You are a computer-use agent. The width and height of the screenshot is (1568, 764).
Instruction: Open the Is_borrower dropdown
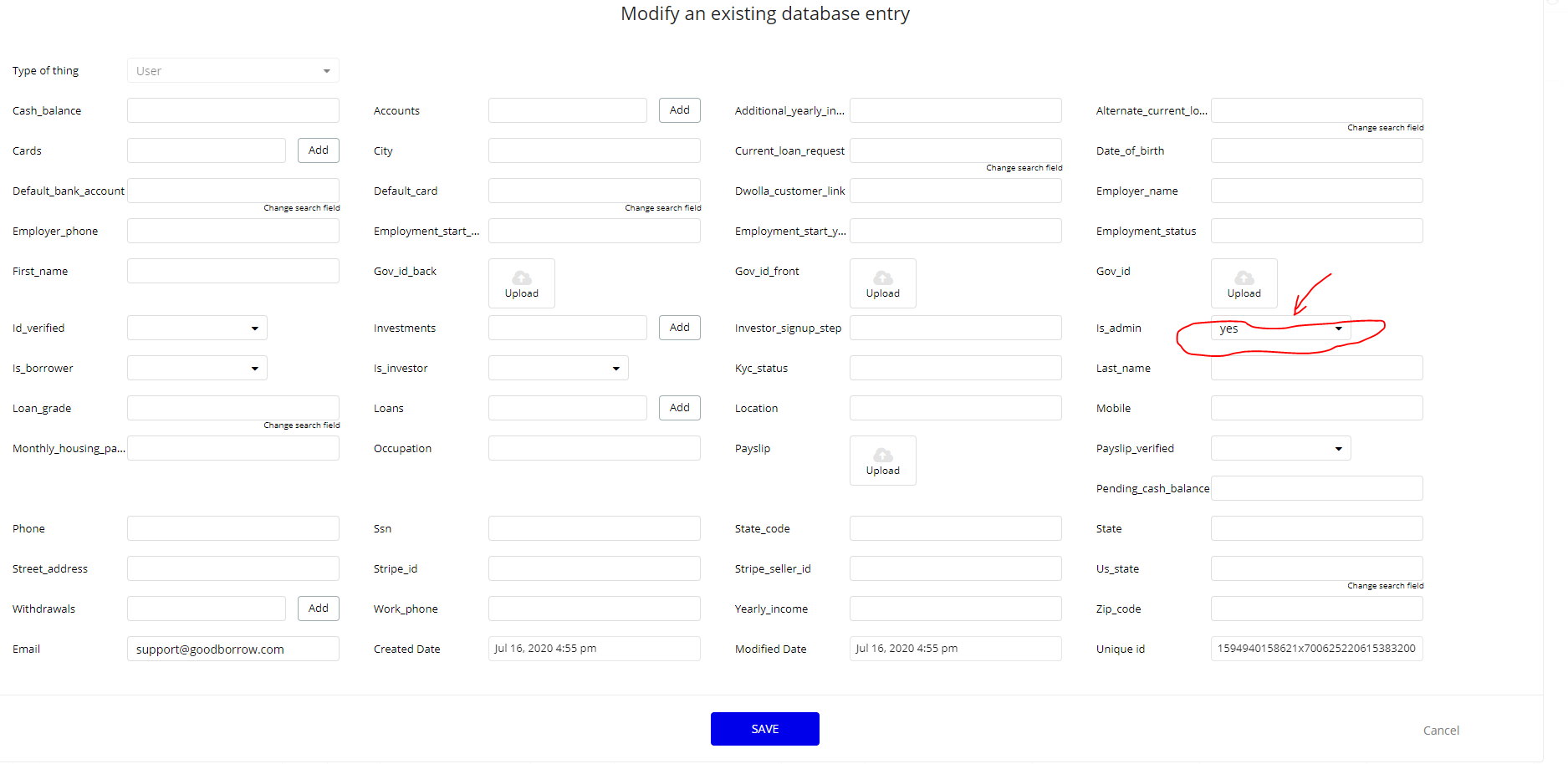tap(197, 368)
